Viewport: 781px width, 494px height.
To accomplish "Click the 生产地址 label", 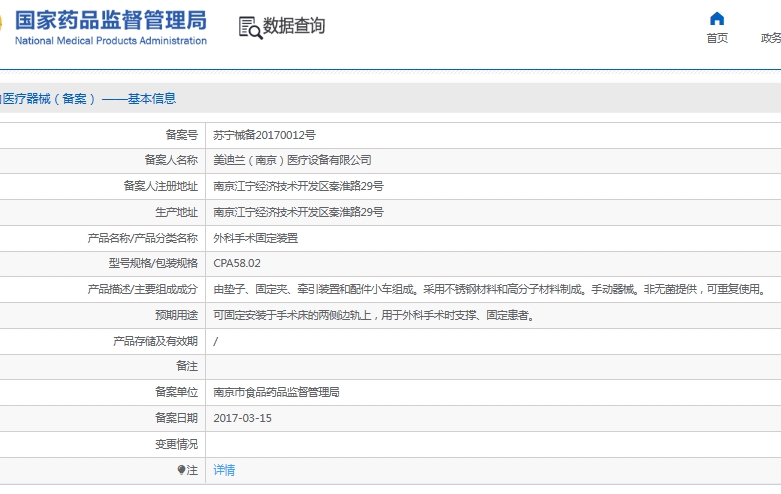I will (176, 212).
